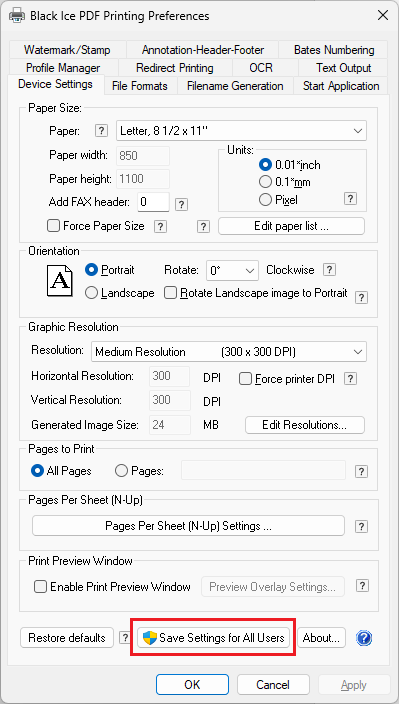Enable the Force Paper Size checkbox
Screen dimensions: 399x704
coord(53,226)
